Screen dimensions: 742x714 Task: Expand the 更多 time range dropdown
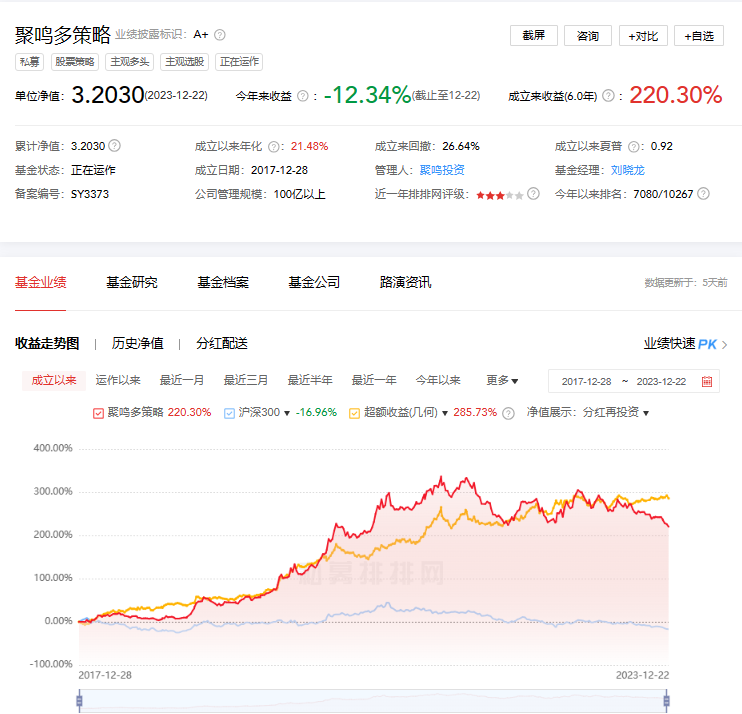click(502, 380)
